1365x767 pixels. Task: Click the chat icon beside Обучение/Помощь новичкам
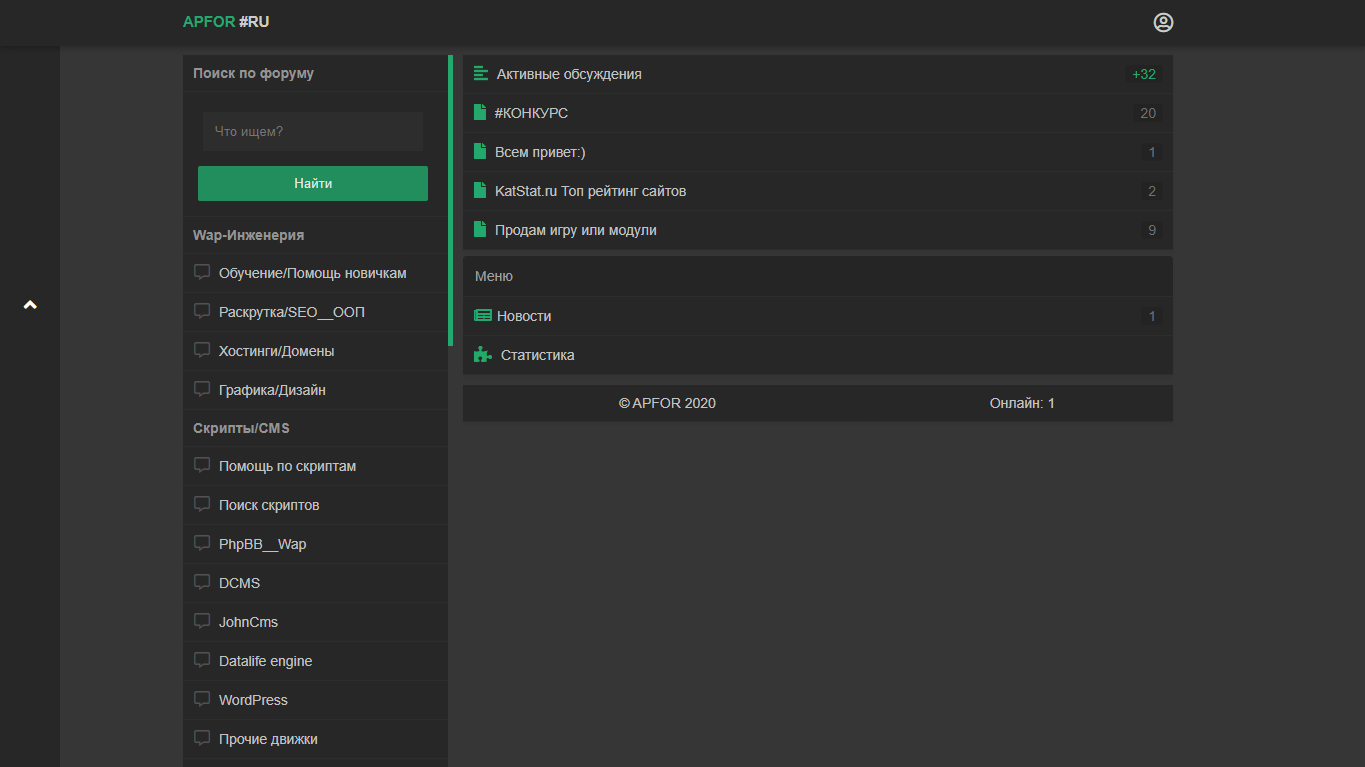click(202, 272)
